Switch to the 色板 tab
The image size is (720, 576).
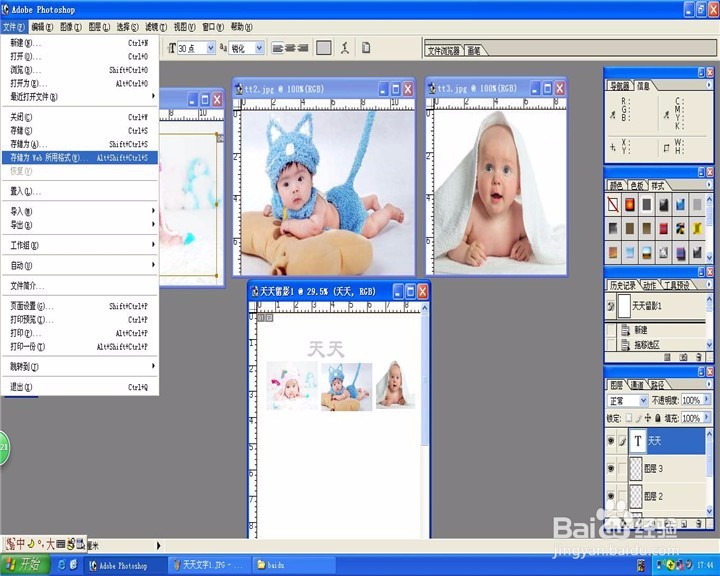coord(637,186)
